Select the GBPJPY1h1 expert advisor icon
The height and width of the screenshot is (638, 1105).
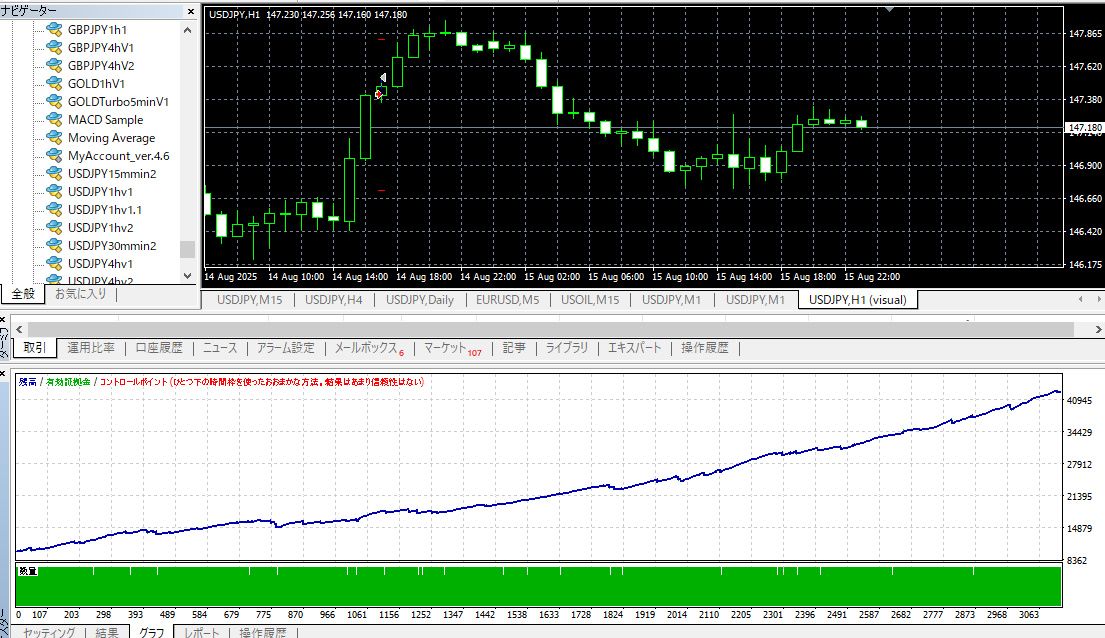[54, 30]
